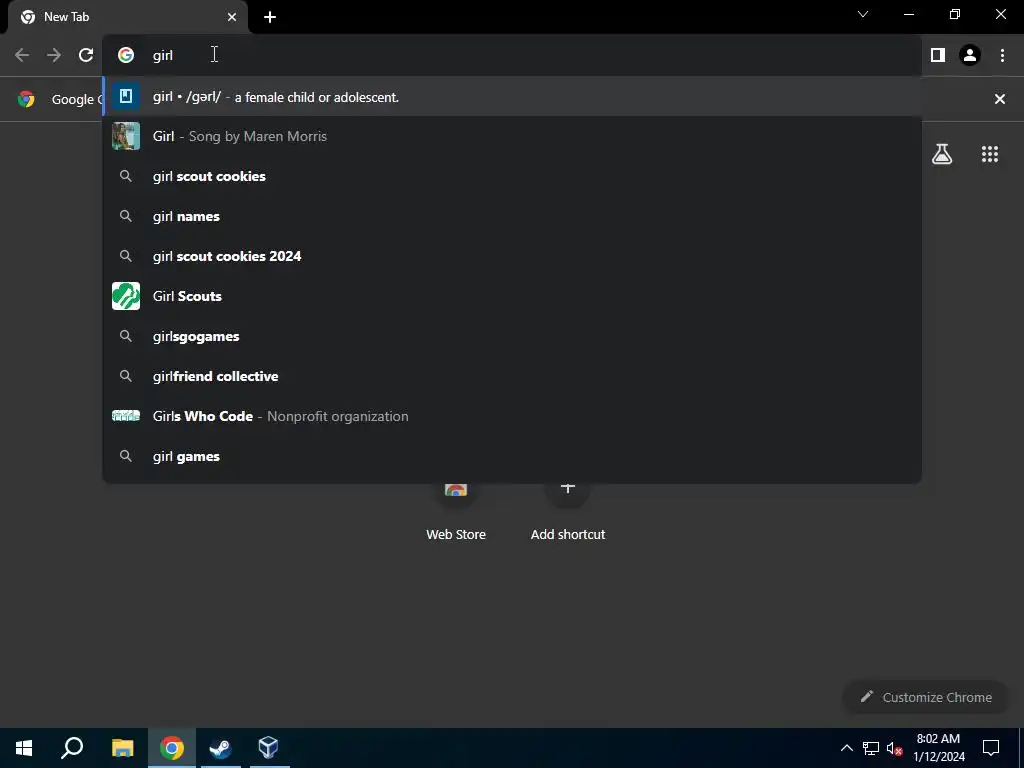Close the New Tab tab

click(231, 17)
